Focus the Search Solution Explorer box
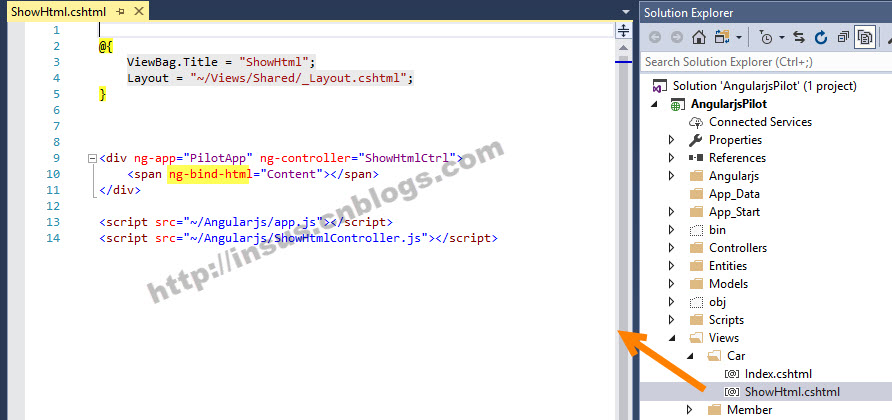The height and width of the screenshot is (420, 892). (766, 61)
